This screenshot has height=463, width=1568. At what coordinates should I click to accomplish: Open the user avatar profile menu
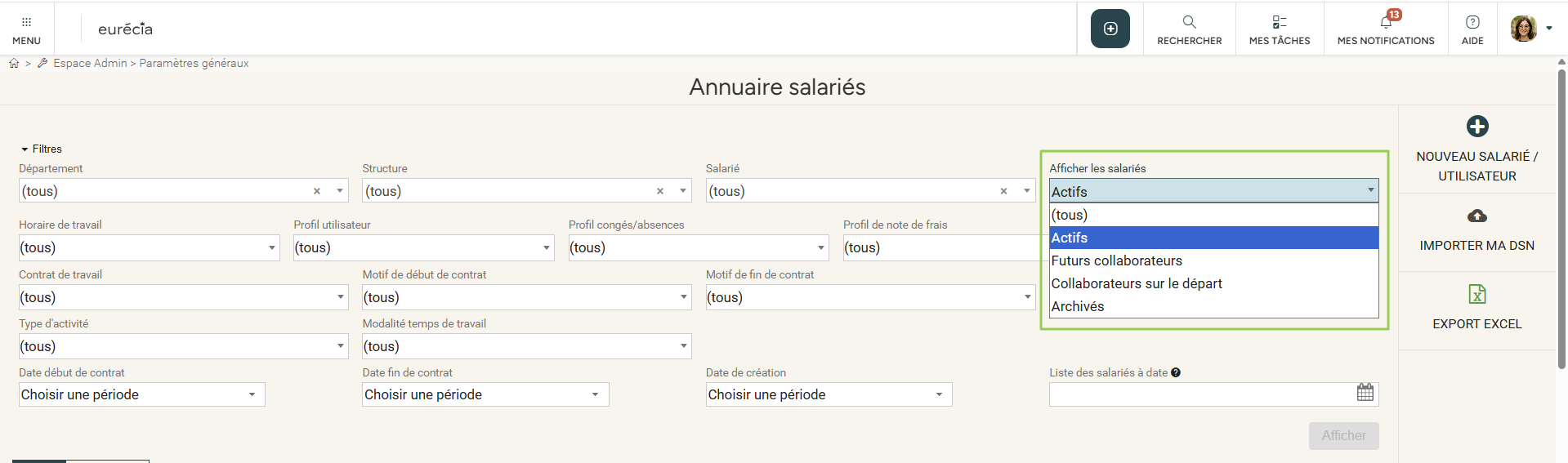click(1524, 29)
